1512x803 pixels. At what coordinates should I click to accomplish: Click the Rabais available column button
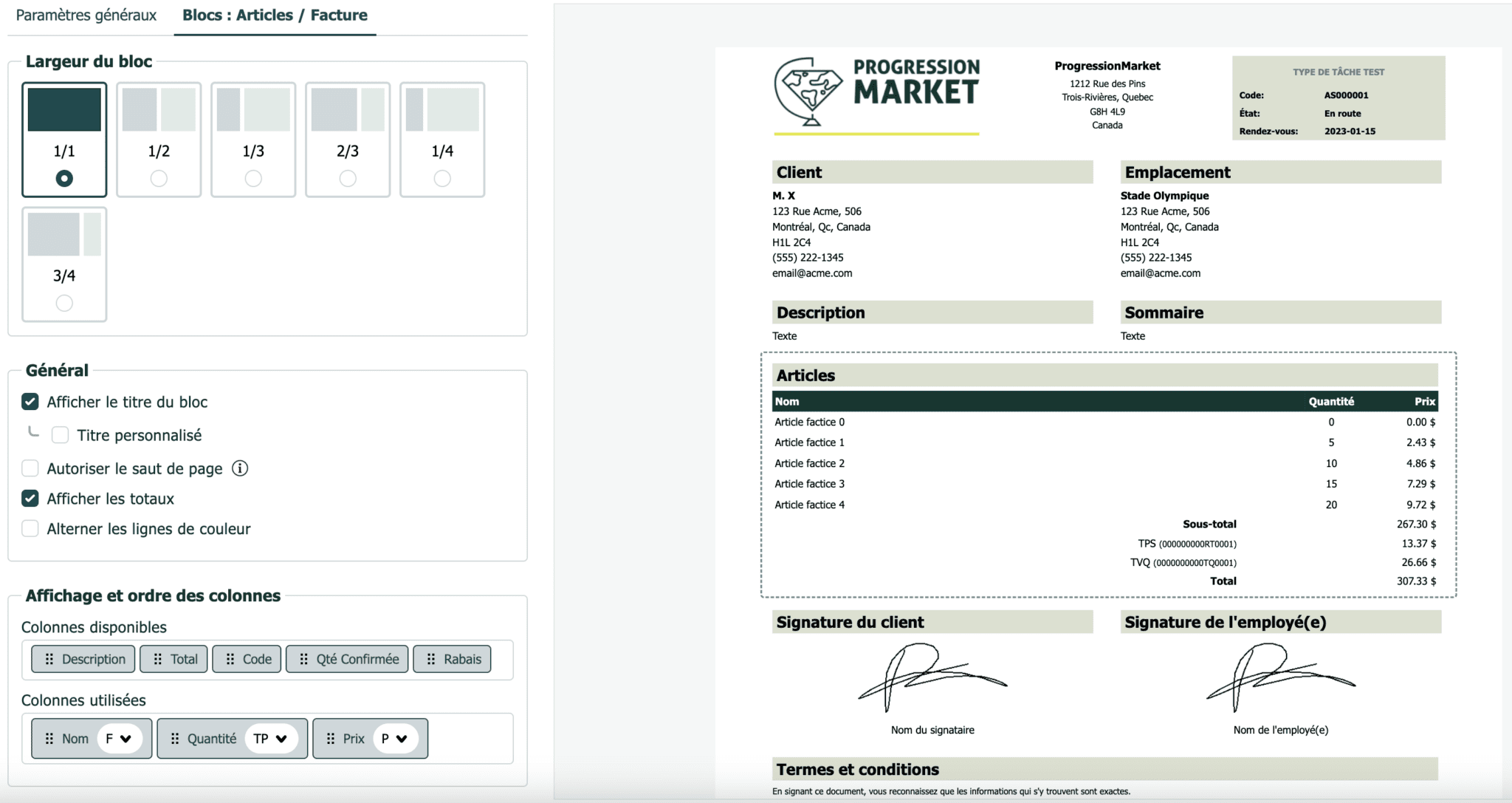(453, 659)
